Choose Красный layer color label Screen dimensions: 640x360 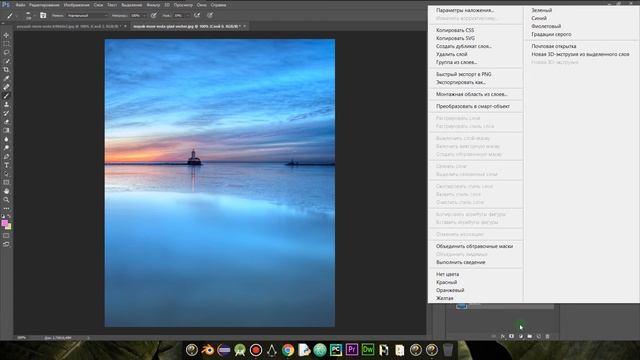click(x=446, y=282)
